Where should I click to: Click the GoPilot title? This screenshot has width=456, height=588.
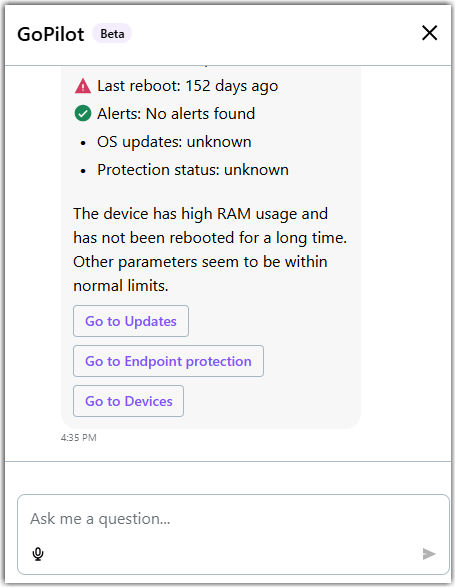pyautogui.click(x=51, y=34)
